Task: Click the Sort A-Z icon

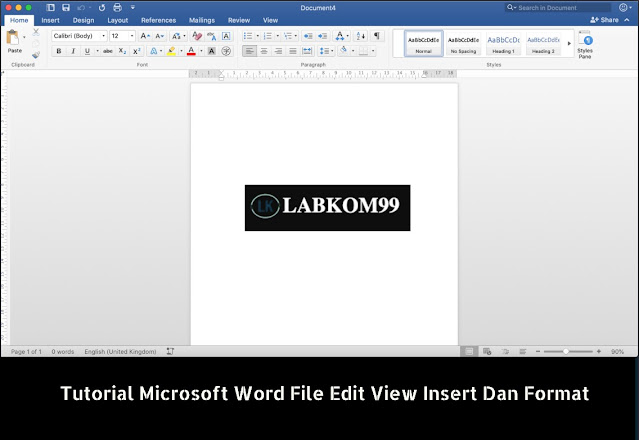Action: [x=361, y=36]
